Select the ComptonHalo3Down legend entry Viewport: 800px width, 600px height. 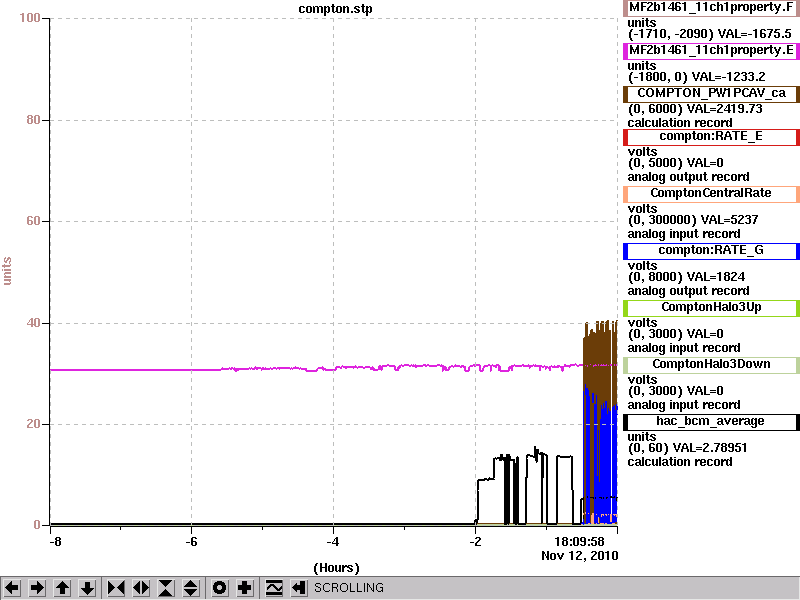click(x=711, y=365)
